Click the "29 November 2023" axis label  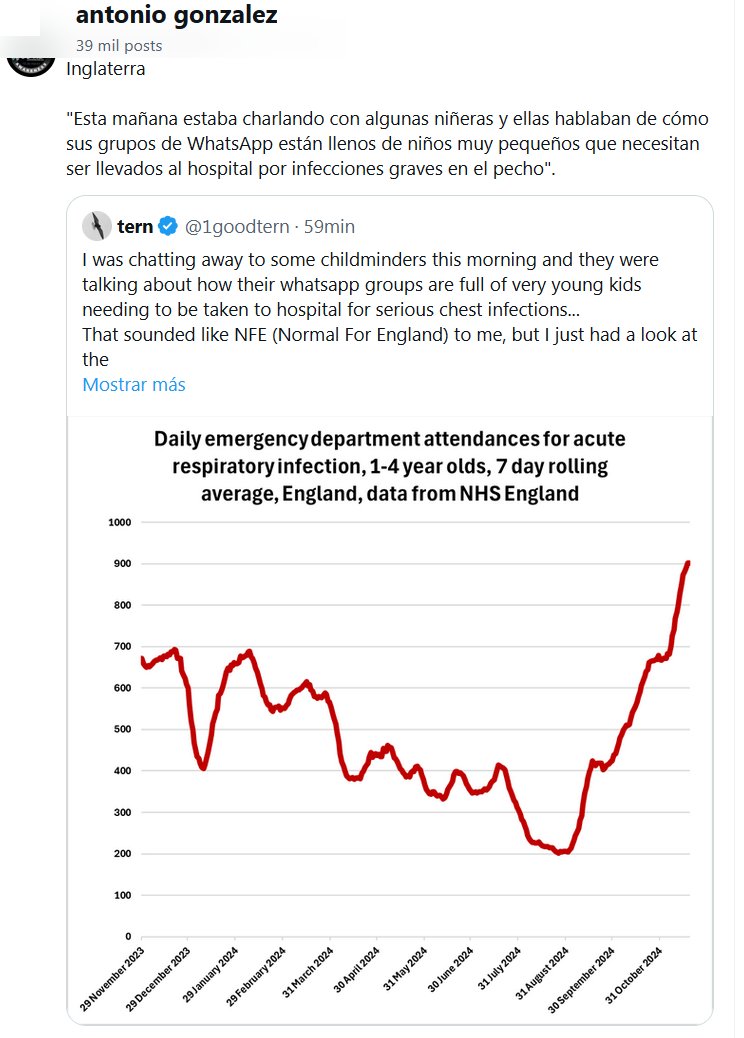tap(112, 978)
